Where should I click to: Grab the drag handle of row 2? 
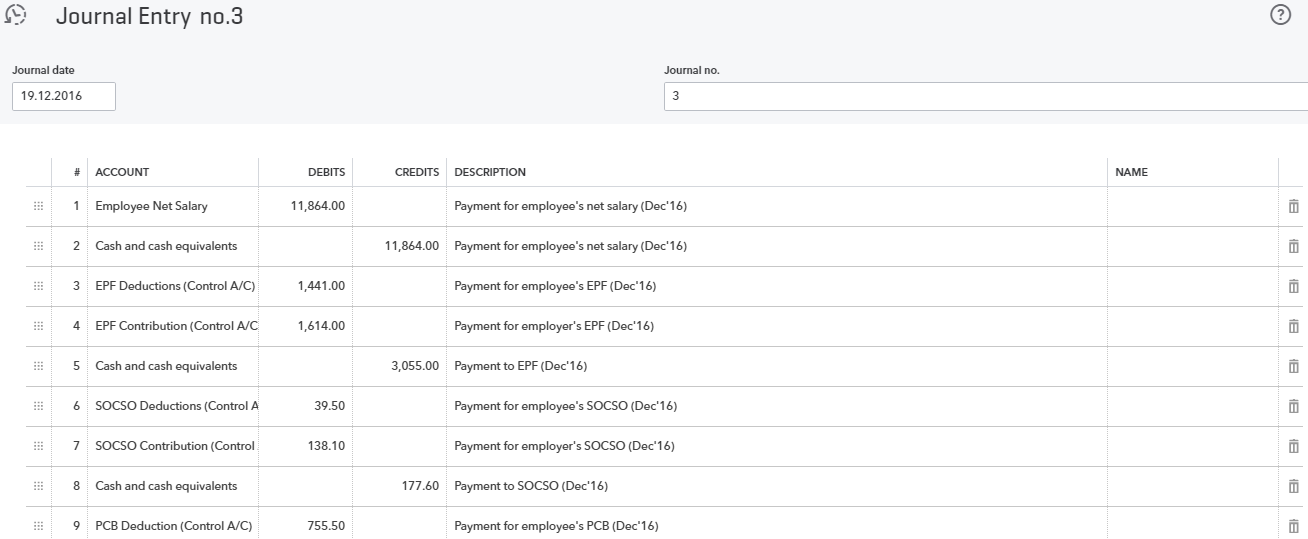(x=38, y=246)
